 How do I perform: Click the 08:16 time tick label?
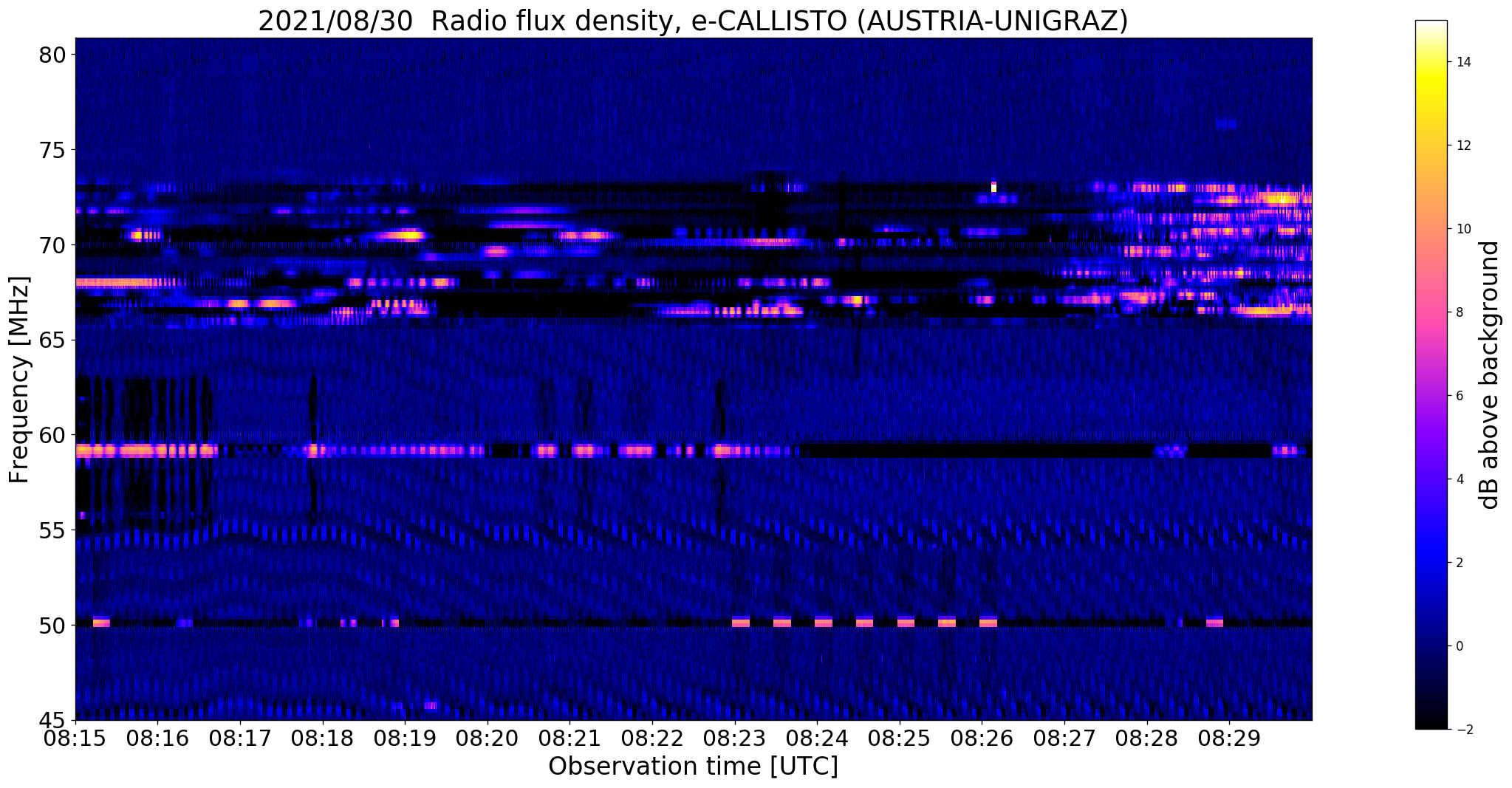coord(157,739)
